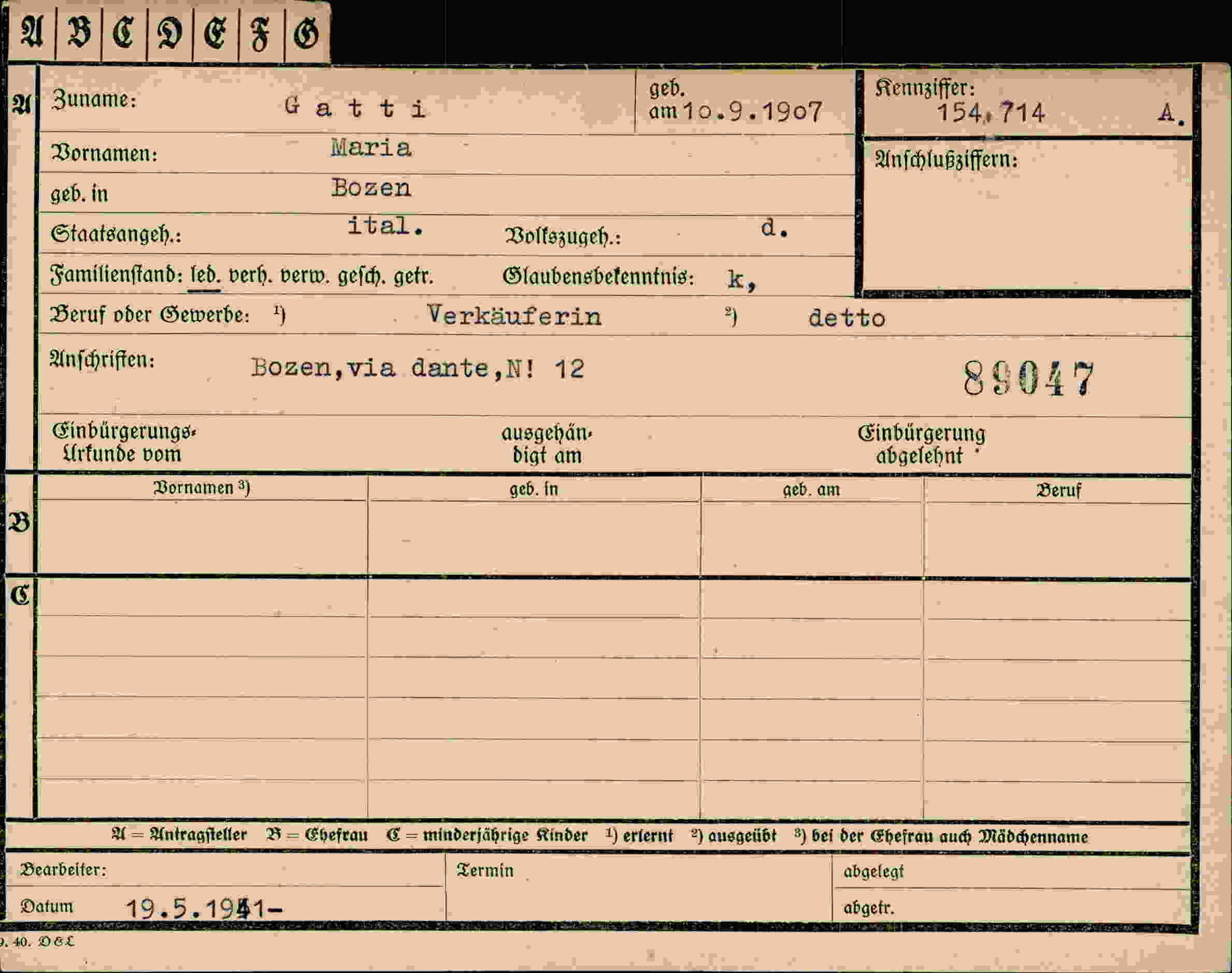
Task: Click the 'Termin' label
Action: click(x=485, y=870)
